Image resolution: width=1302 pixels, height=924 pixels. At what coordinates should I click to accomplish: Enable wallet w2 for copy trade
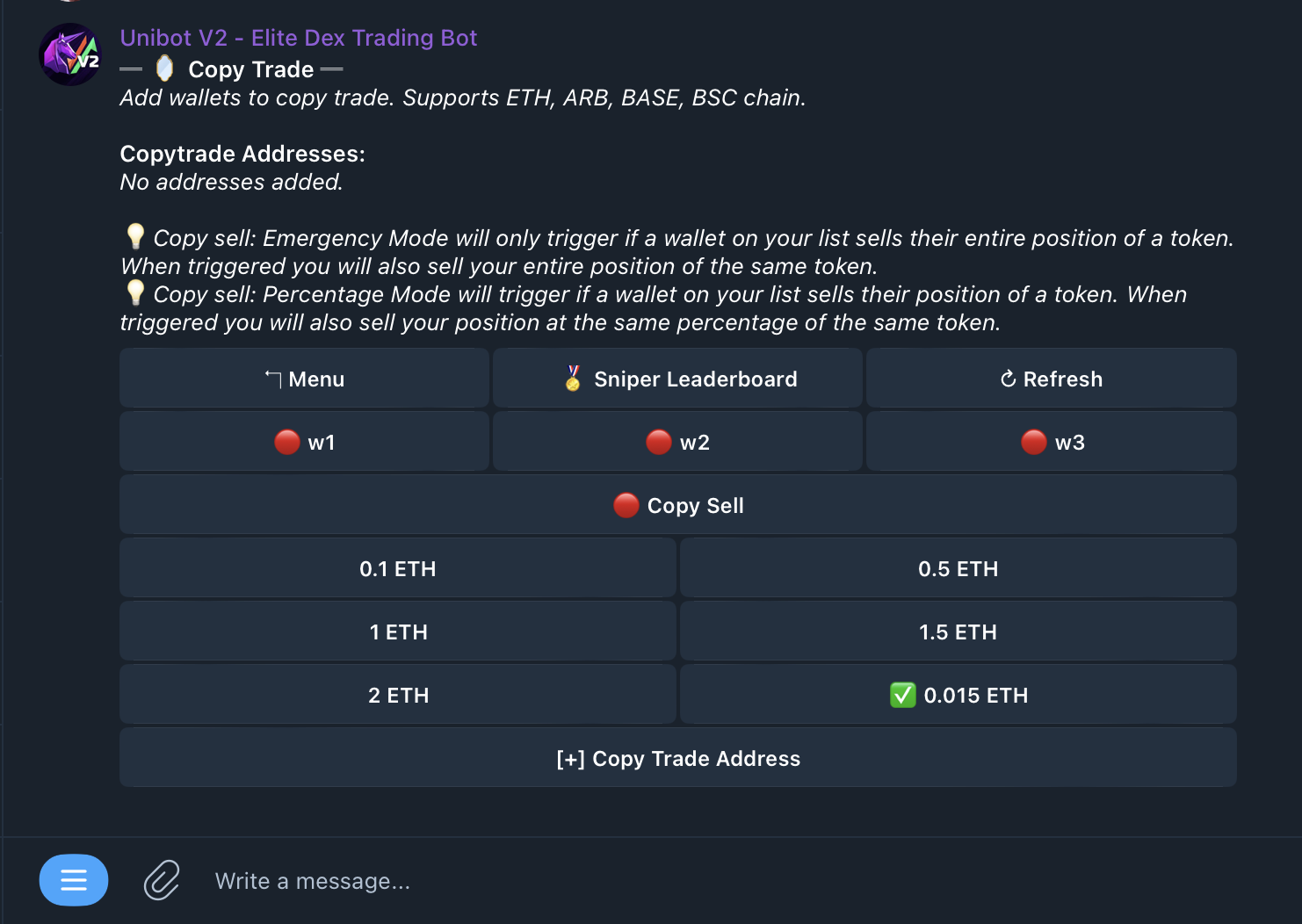pos(677,442)
